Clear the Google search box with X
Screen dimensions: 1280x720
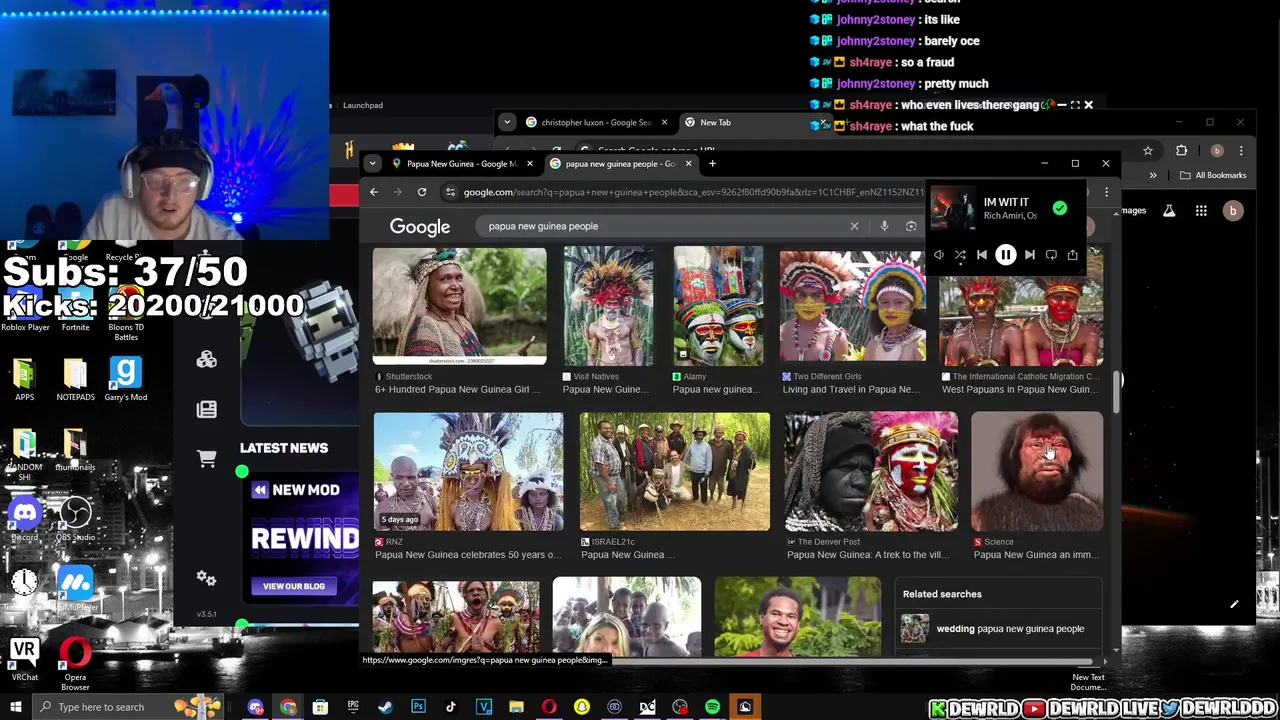click(854, 226)
